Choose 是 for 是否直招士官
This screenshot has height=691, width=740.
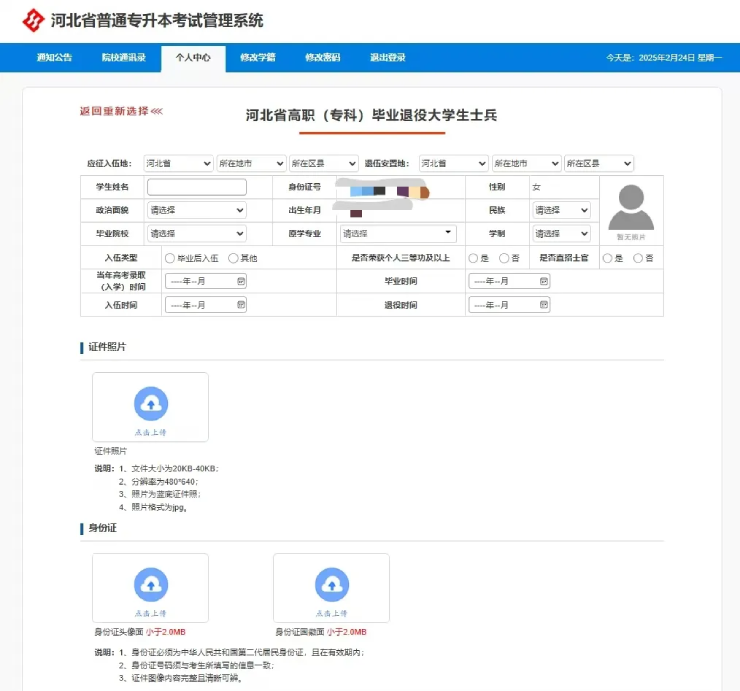[607, 258]
